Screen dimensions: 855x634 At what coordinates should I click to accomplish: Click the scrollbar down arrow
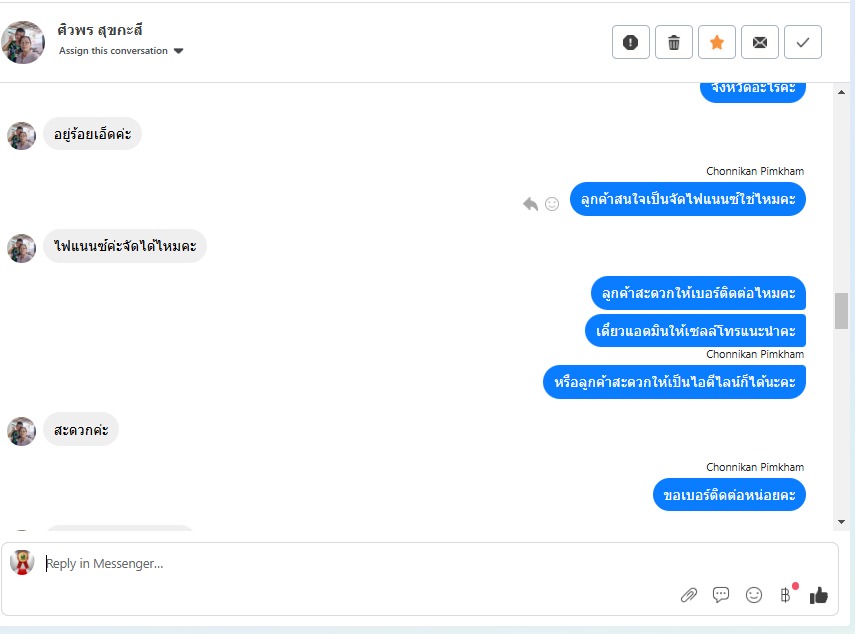pos(841,522)
